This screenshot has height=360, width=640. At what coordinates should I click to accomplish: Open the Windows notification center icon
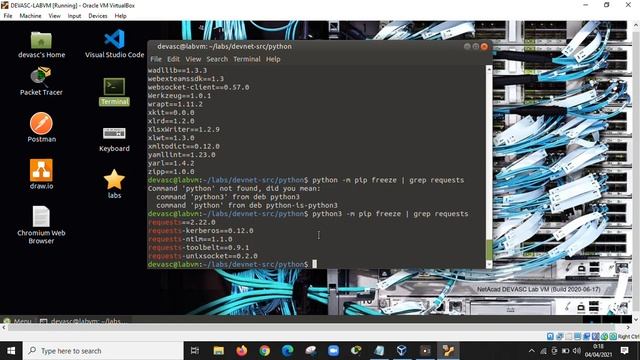click(624, 351)
